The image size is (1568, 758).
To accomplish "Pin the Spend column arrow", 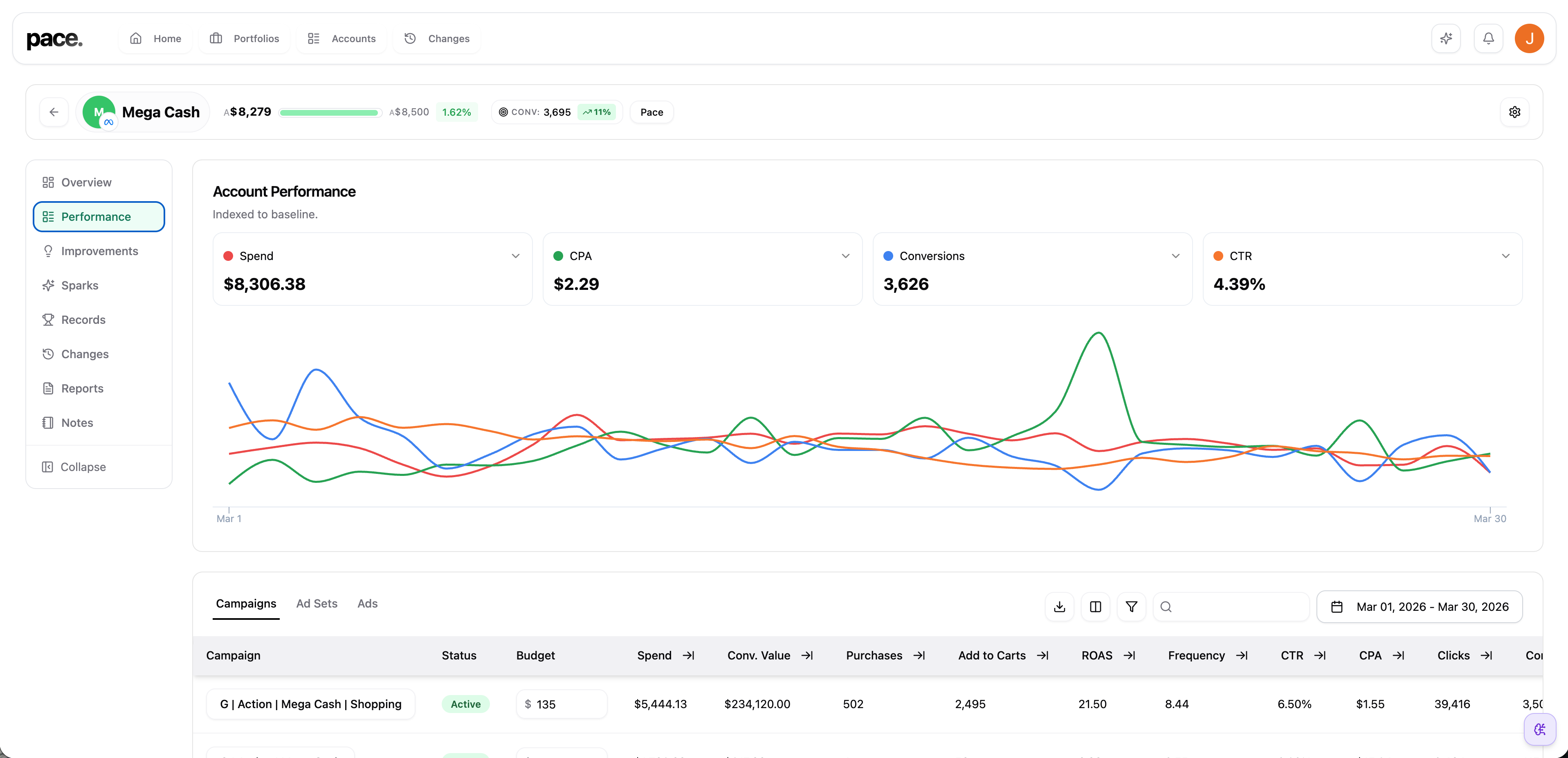I will click(688, 655).
